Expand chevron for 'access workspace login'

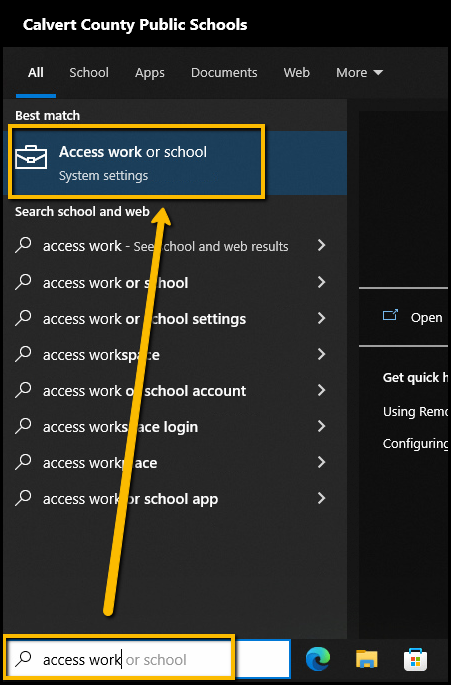[x=322, y=426]
